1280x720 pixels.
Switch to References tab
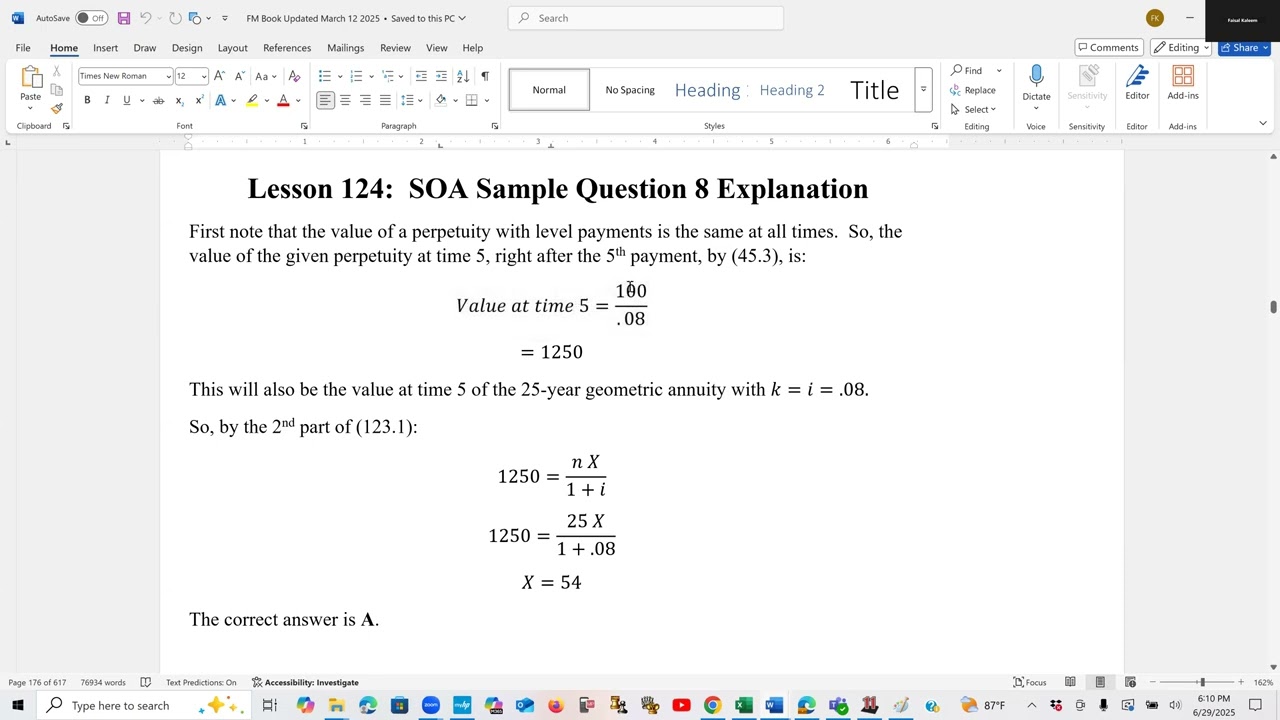pos(287,48)
